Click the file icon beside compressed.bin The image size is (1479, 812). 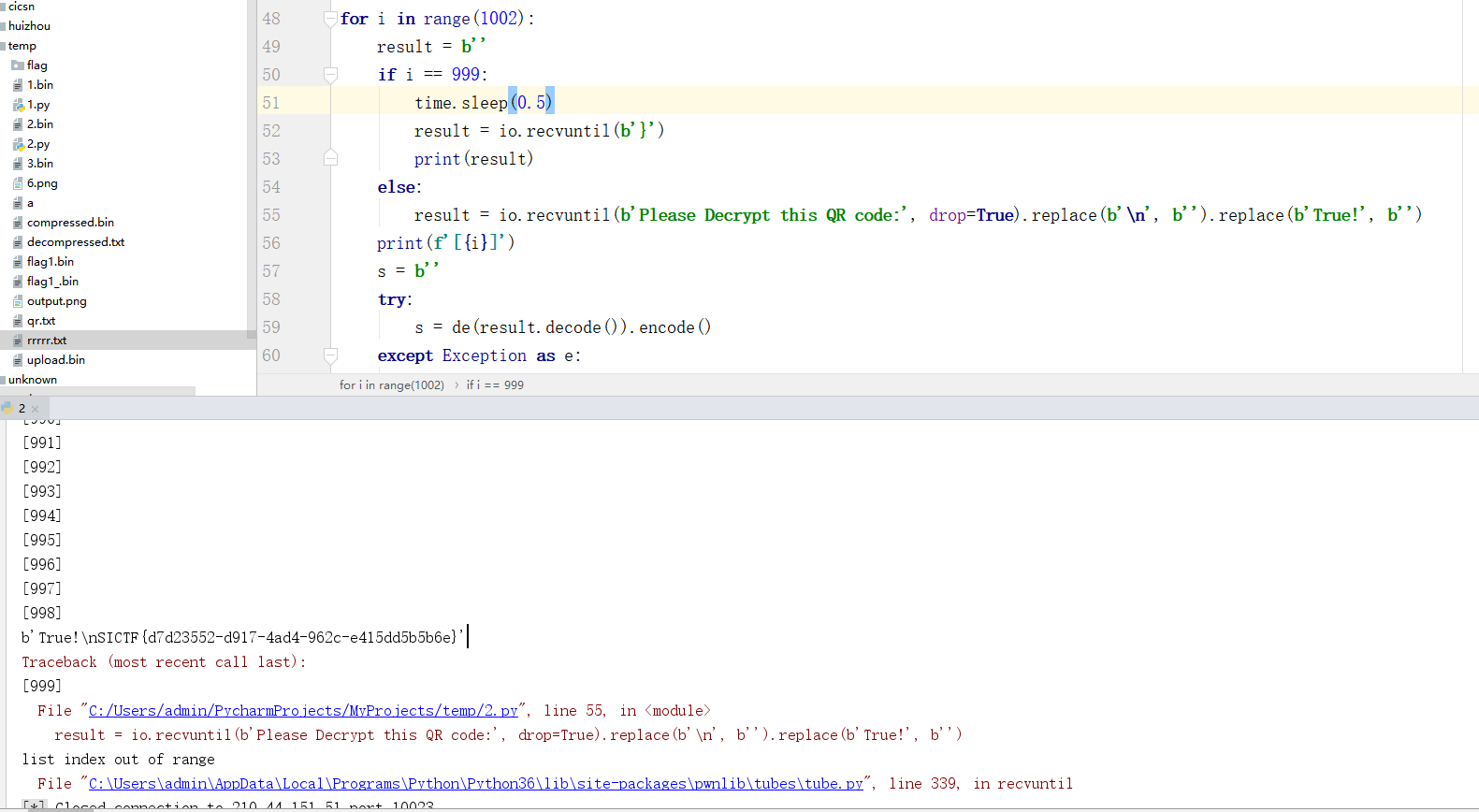click(18, 223)
